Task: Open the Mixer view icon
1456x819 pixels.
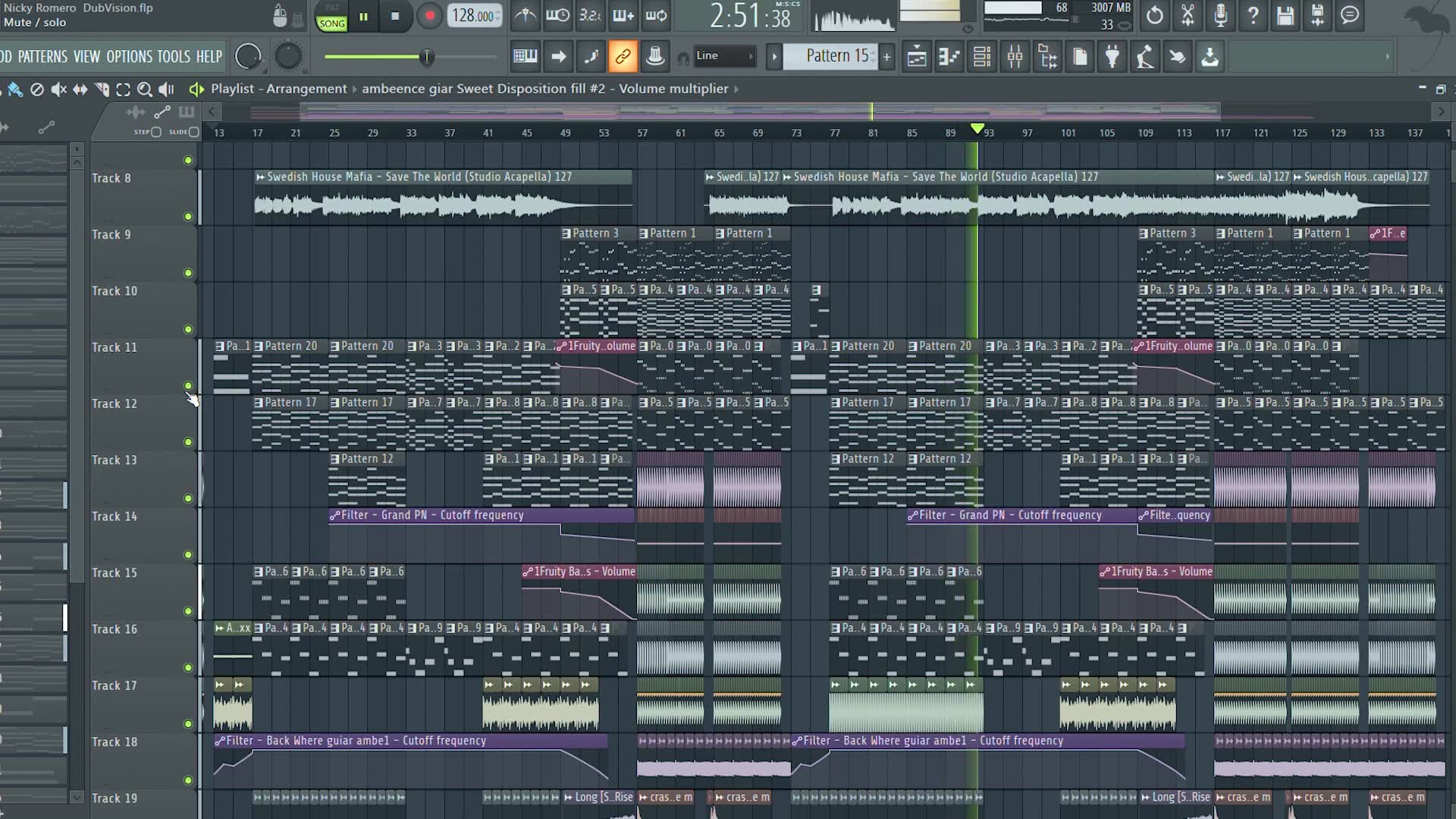Action: click(x=1015, y=56)
